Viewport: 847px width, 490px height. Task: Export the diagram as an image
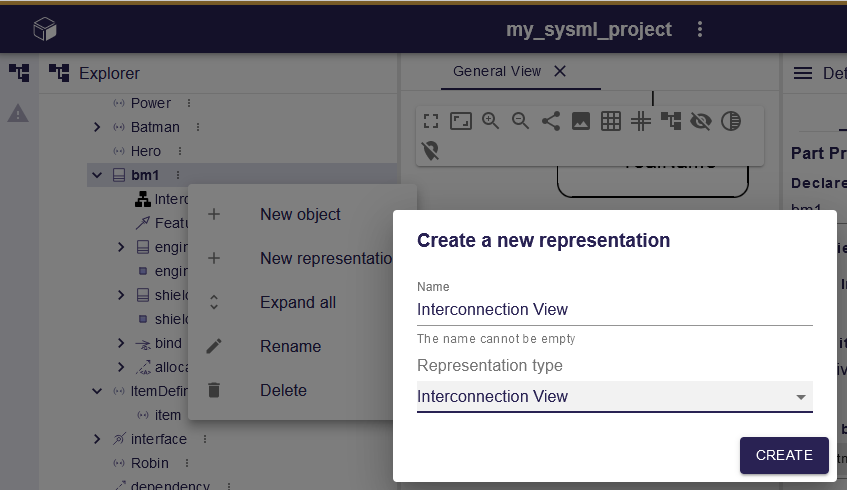[581, 121]
